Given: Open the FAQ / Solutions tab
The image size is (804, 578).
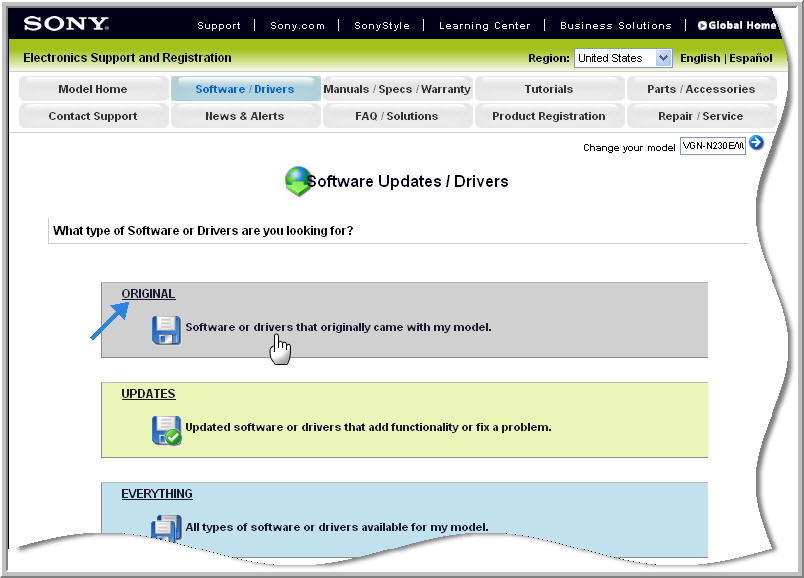Looking at the screenshot, I should pos(397,116).
